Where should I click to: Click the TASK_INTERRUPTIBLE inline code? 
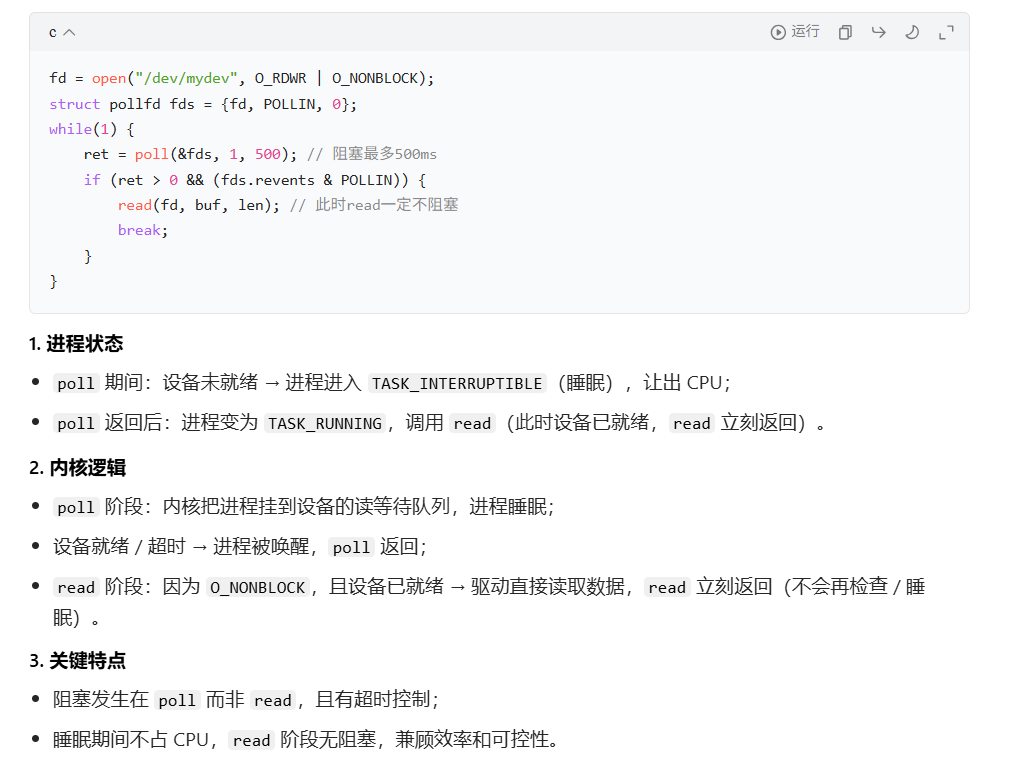(x=457, y=384)
